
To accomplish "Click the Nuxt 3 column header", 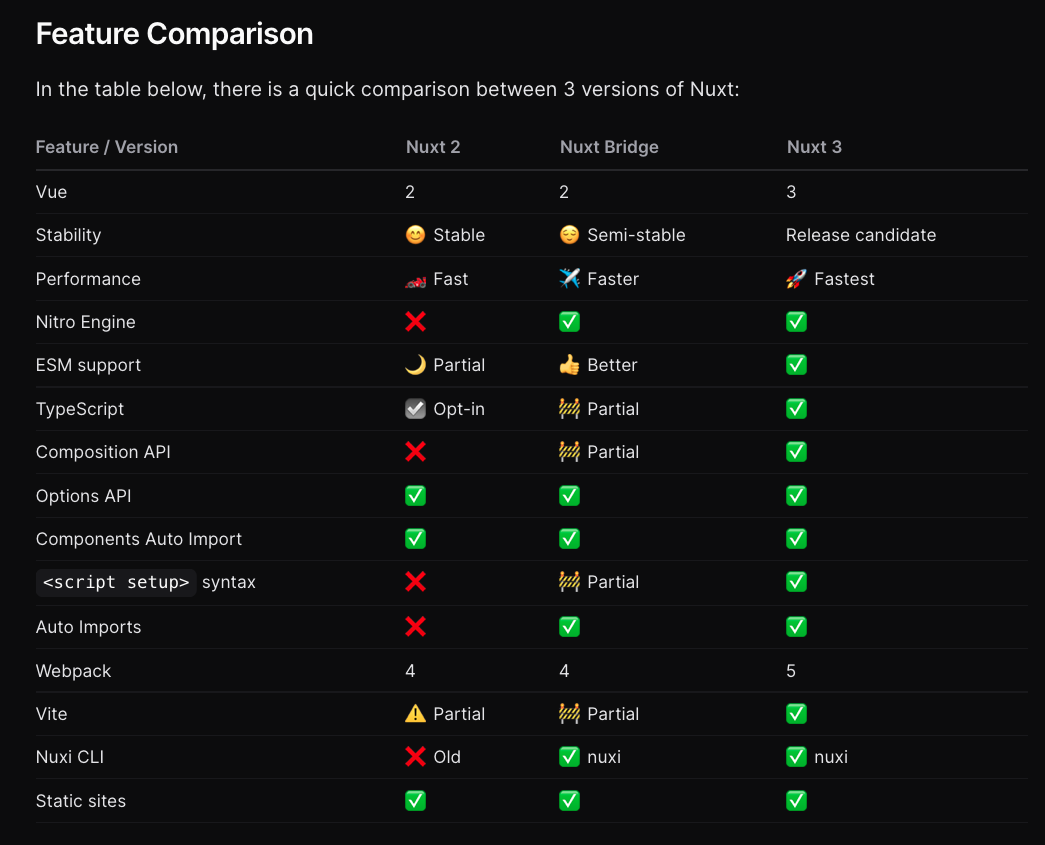I will [x=814, y=147].
